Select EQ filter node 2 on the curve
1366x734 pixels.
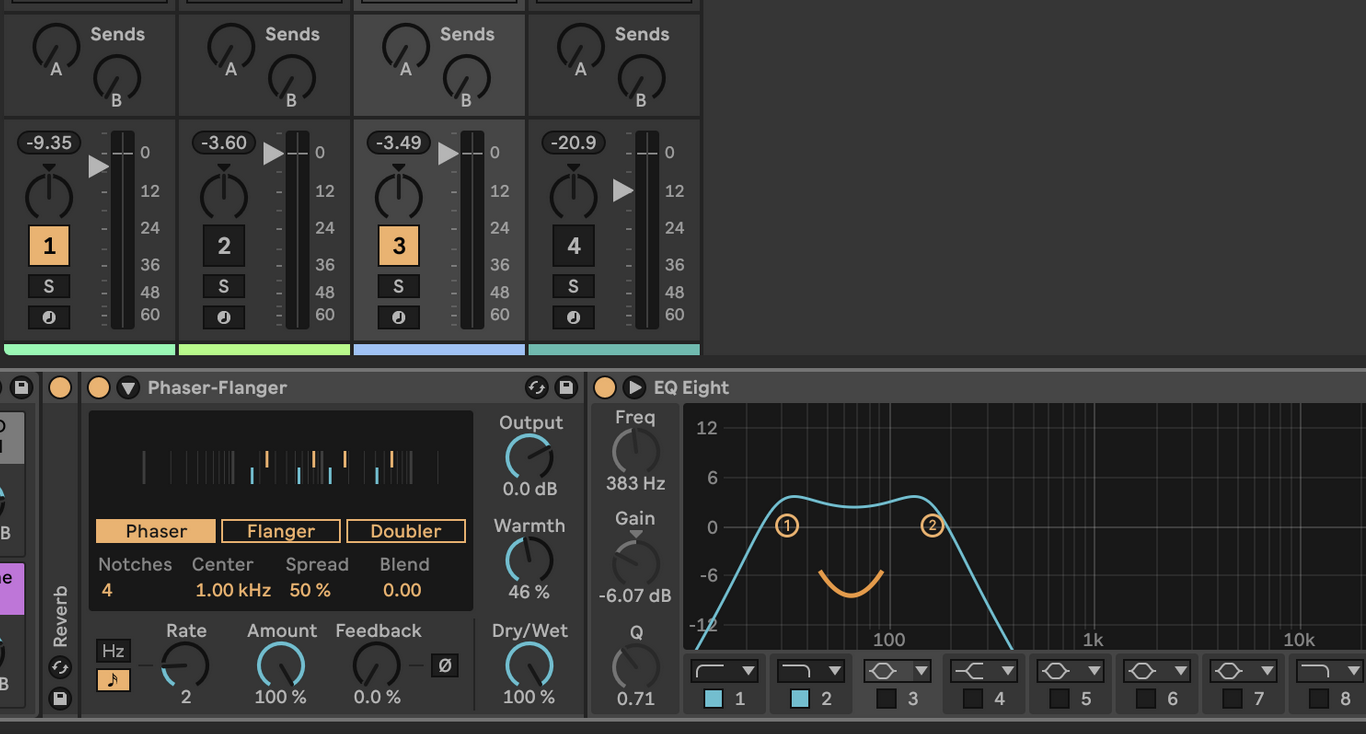(932, 525)
